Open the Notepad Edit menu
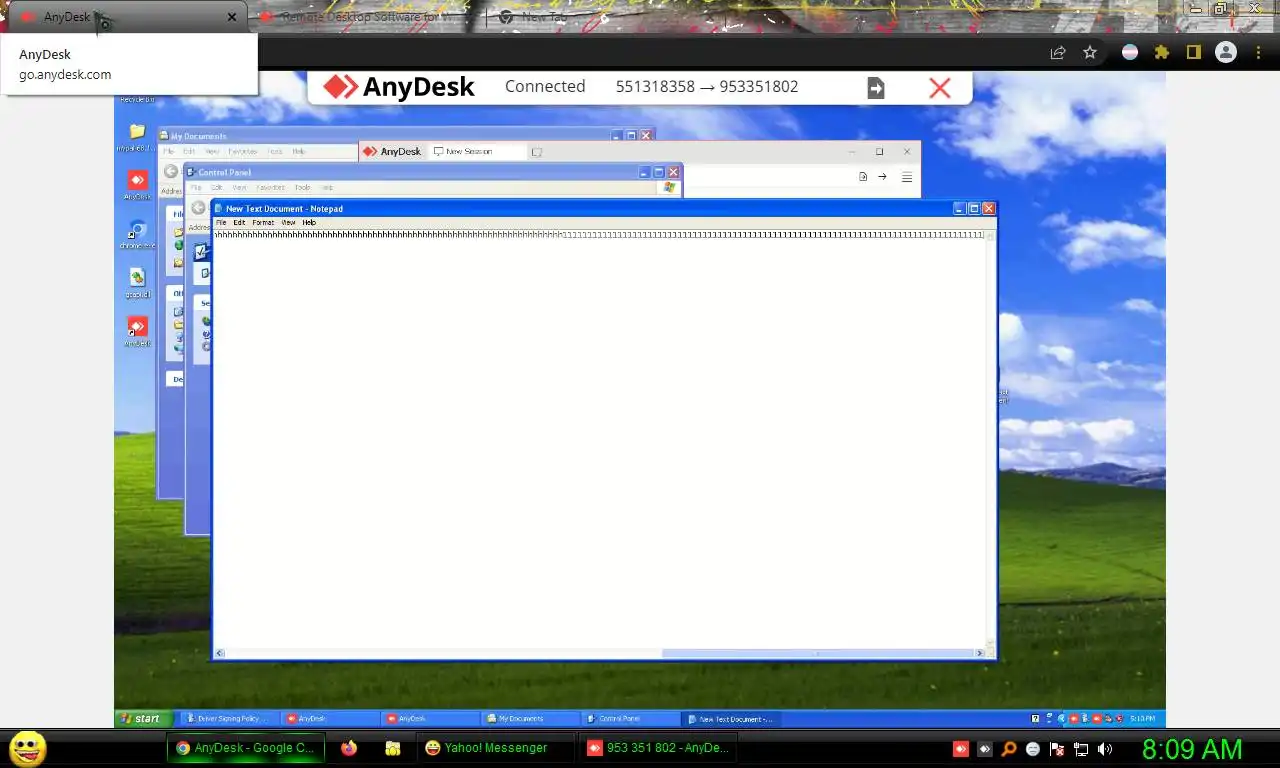Screen dimensions: 1280x768 (239, 222)
